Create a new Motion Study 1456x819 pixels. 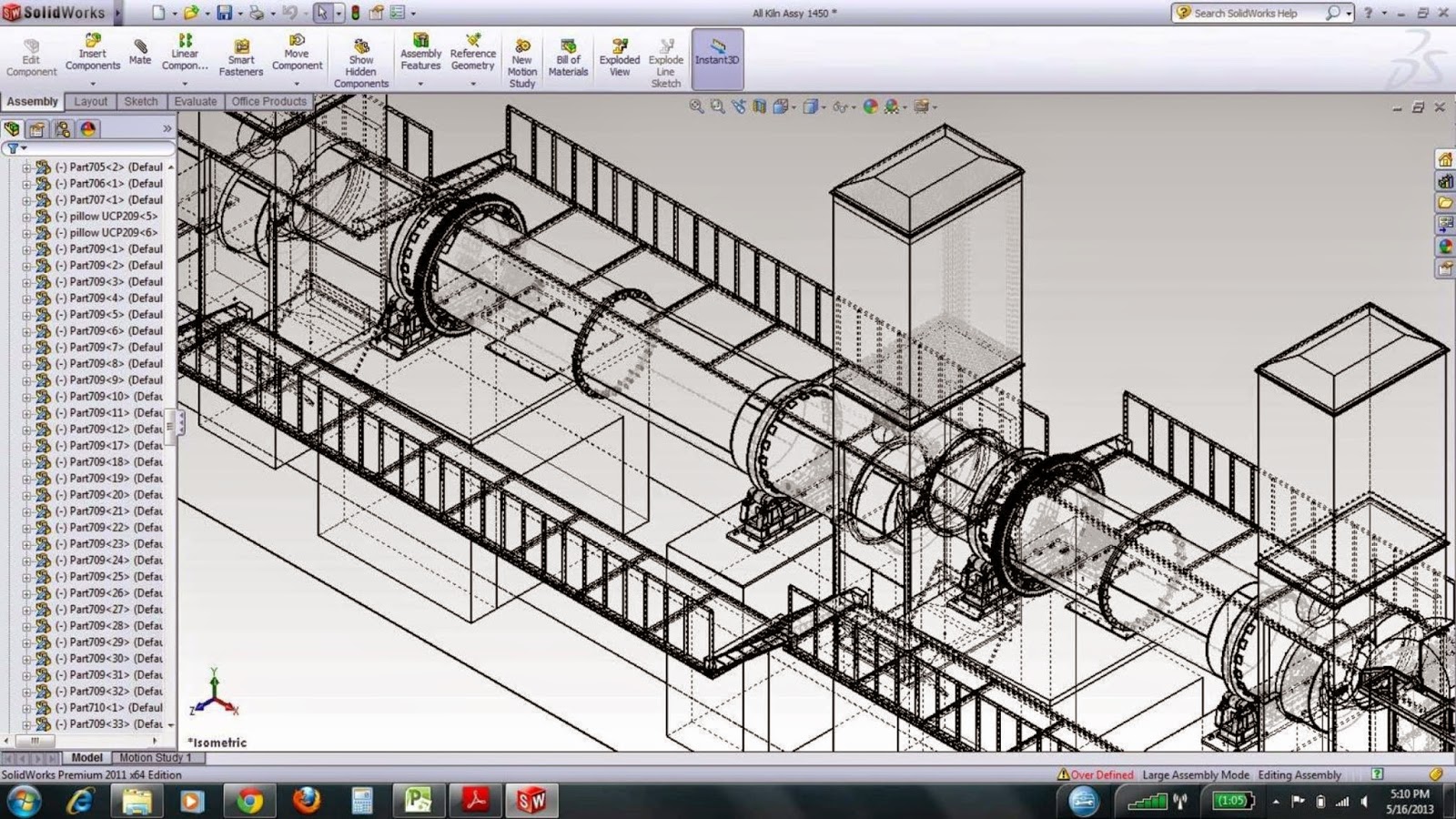pyautogui.click(x=521, y=56)
